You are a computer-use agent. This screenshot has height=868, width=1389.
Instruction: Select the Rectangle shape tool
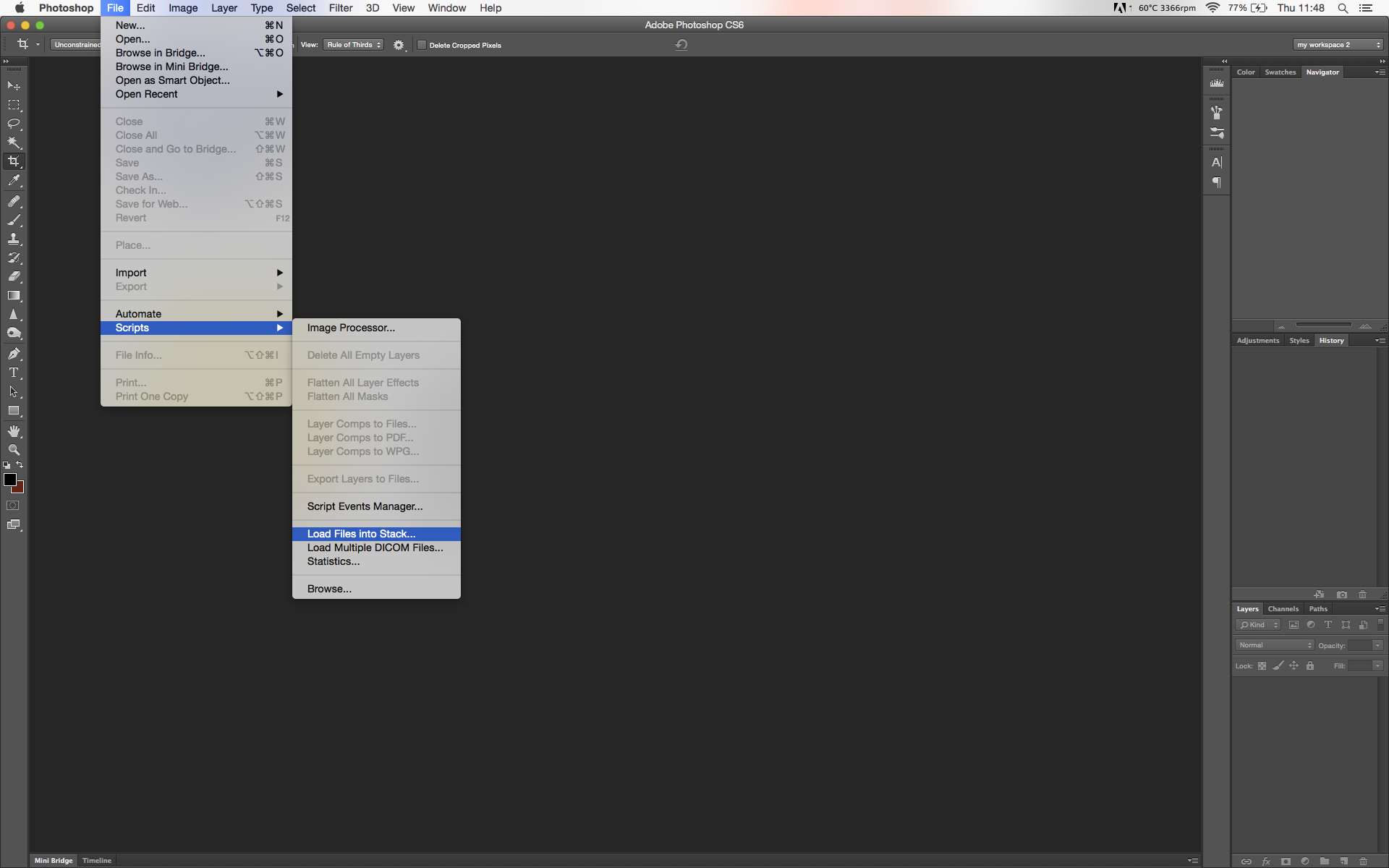coord(14,410)
